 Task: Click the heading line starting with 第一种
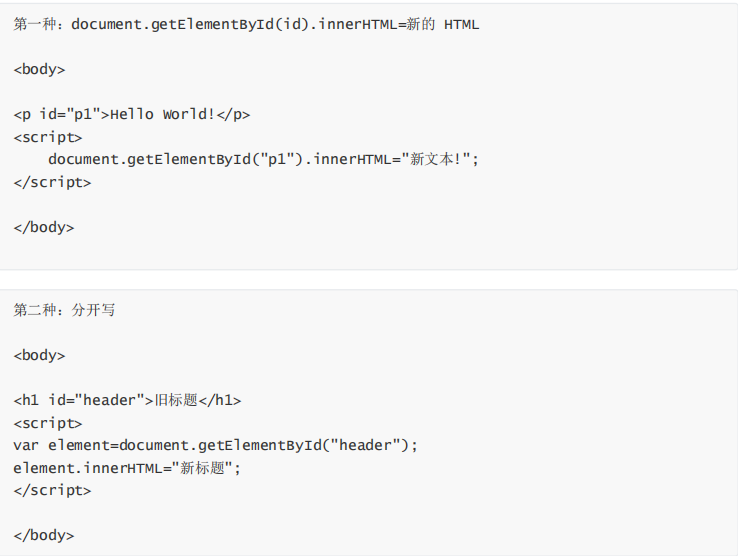246,24
